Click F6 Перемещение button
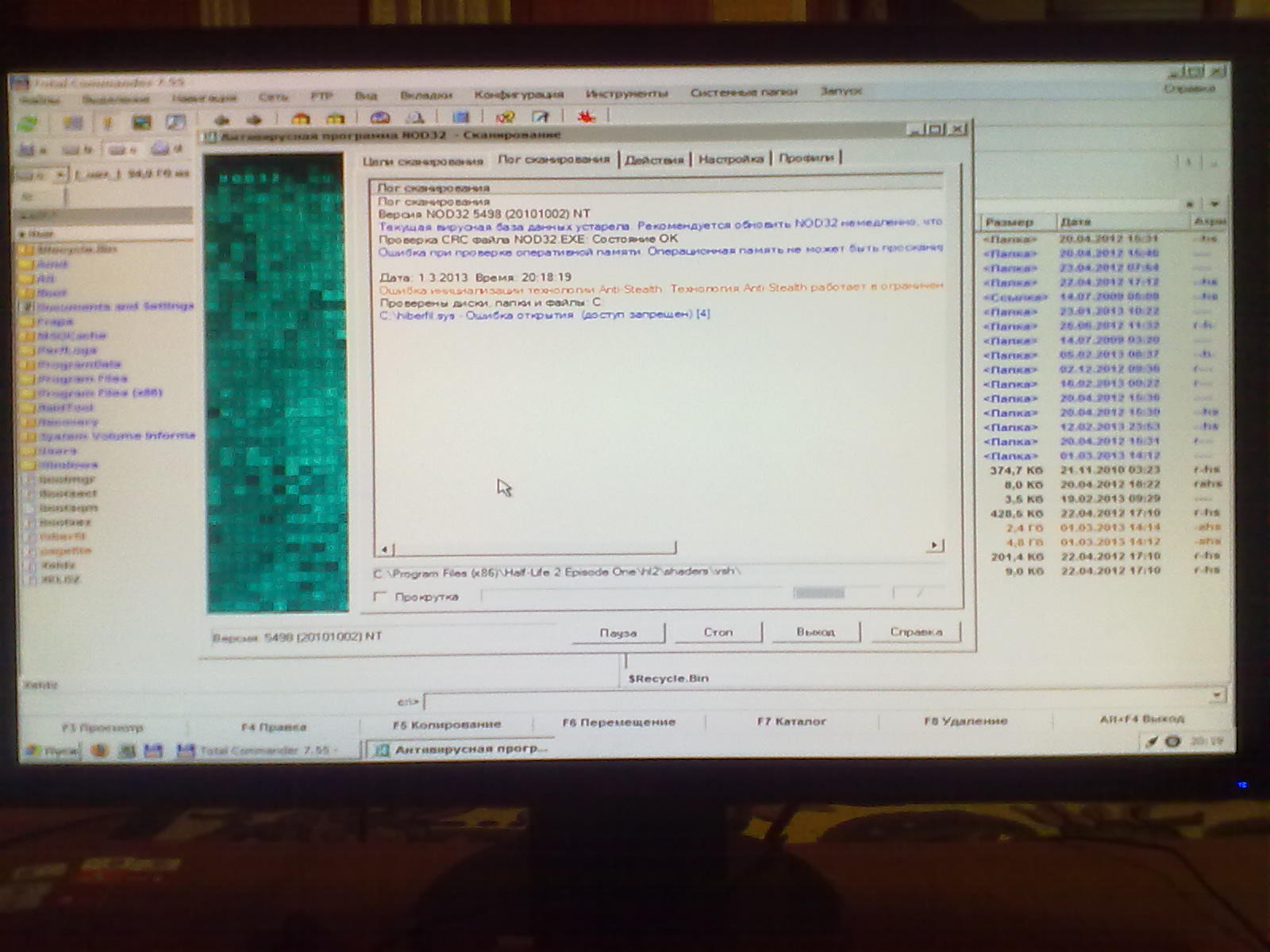 click(618, 723)
